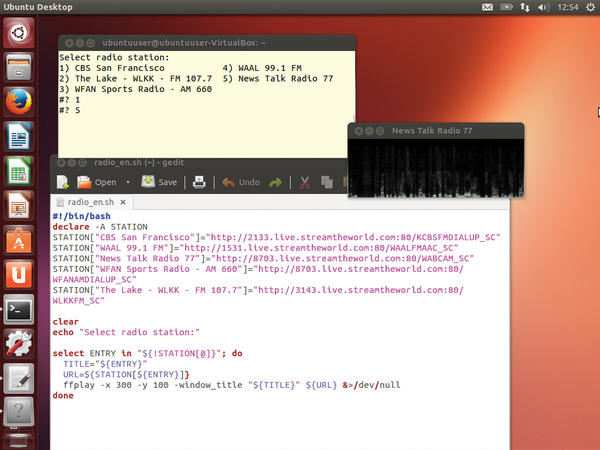Screen dimensions: 600x450
Task: Undo last edit in gedit
Action: point(241,182)
